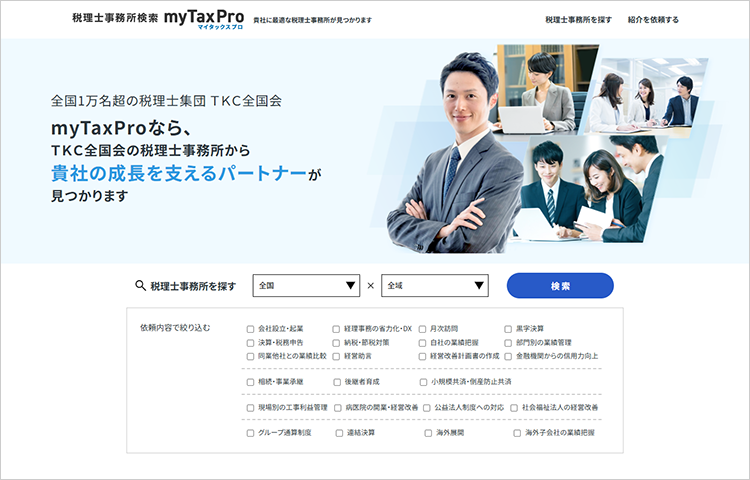This screenshot has height=480, width=750.
Task: Check the 月次訪問 checkbox
Action: click(422, 329)
